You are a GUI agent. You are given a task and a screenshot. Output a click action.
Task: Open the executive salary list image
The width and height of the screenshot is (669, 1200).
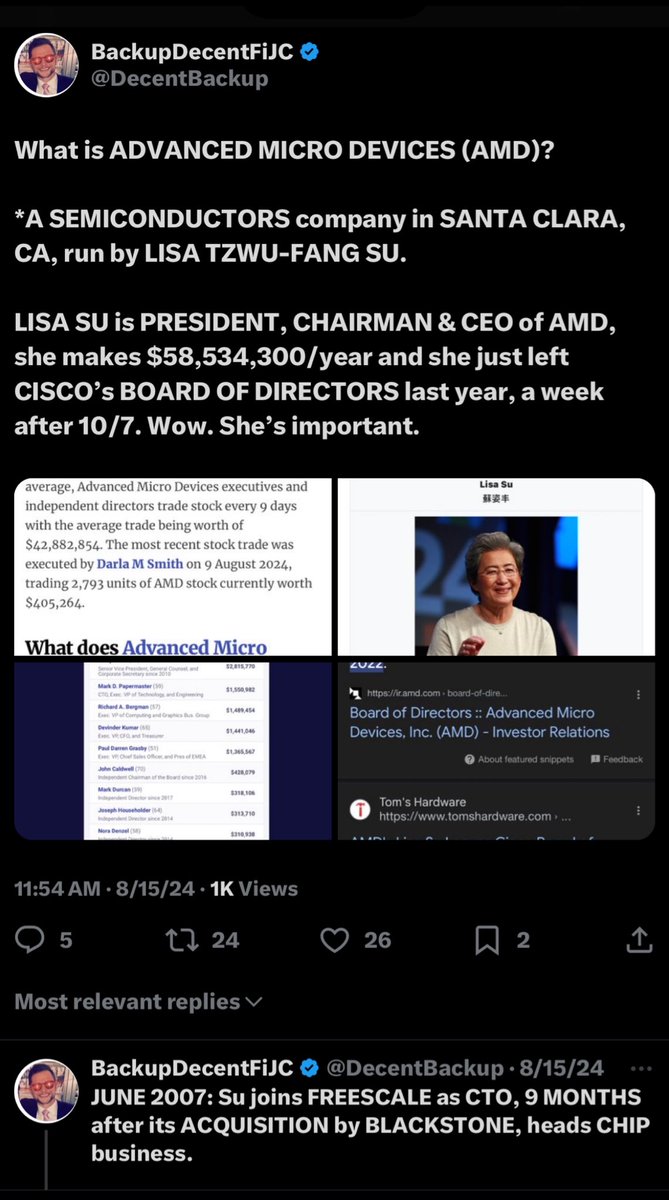tap(172, 750)
